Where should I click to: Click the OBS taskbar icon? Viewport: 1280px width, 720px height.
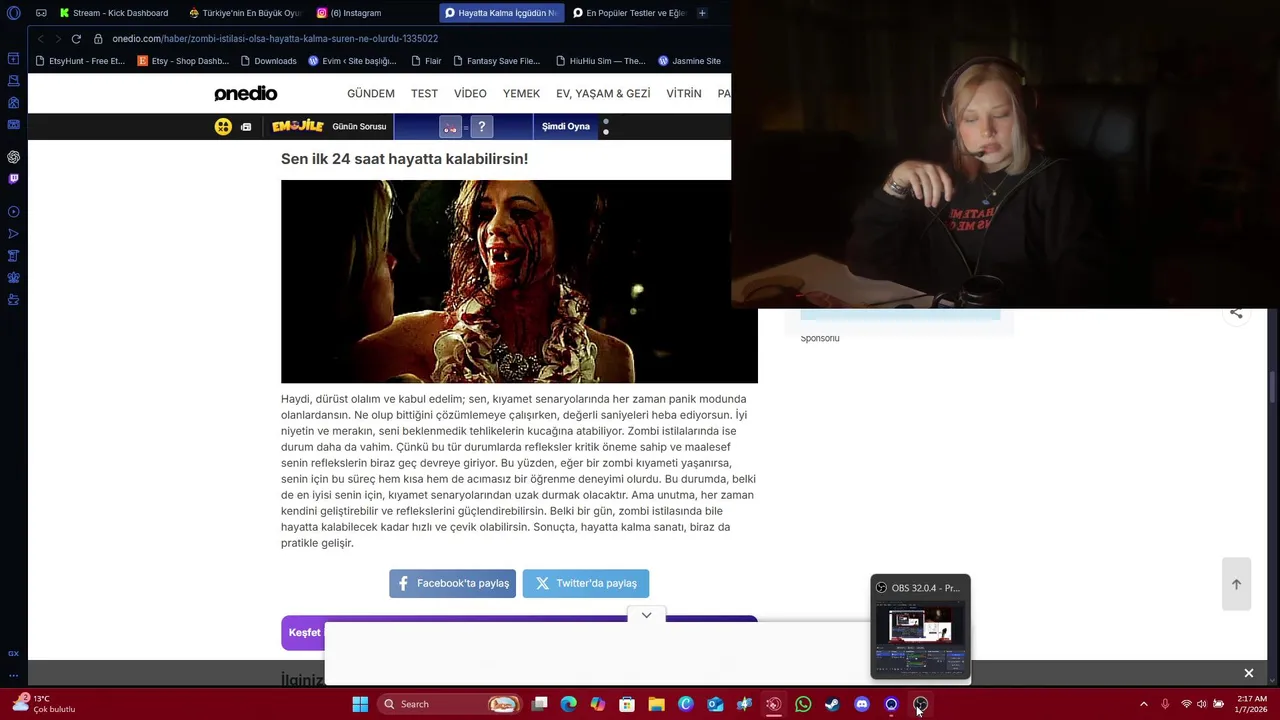[920, 704]
